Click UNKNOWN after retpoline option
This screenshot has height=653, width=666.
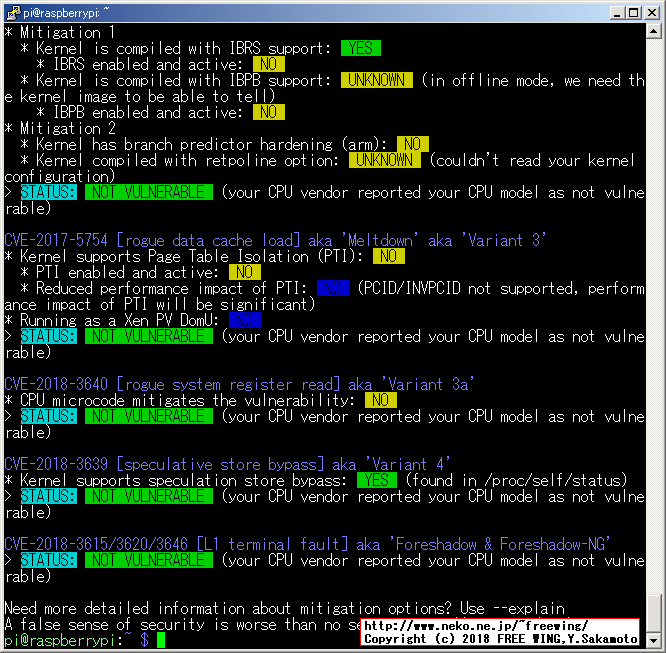click(x=384, y=160)
